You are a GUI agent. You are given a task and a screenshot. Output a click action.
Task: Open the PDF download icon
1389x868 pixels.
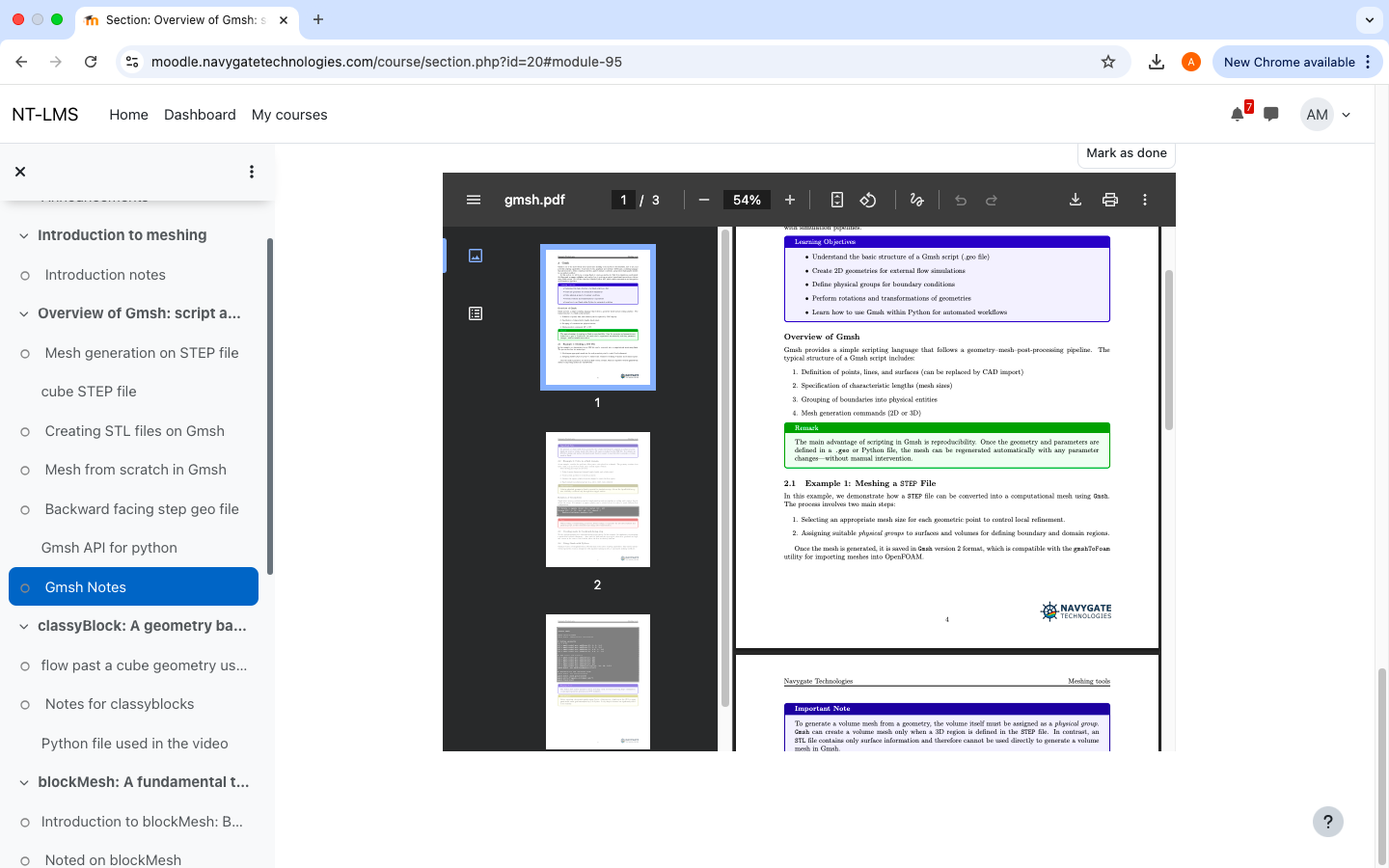(x=1075, y=200)
